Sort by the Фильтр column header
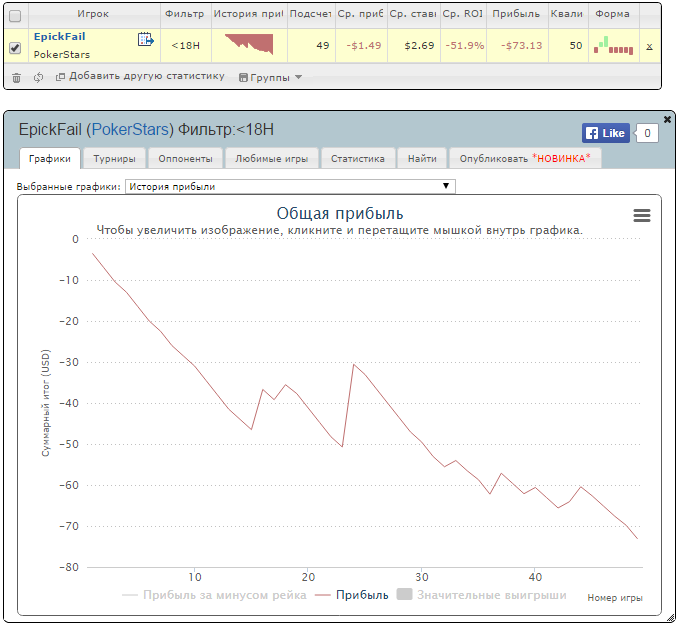Screen dimensions: 678x625 (185, 14)
